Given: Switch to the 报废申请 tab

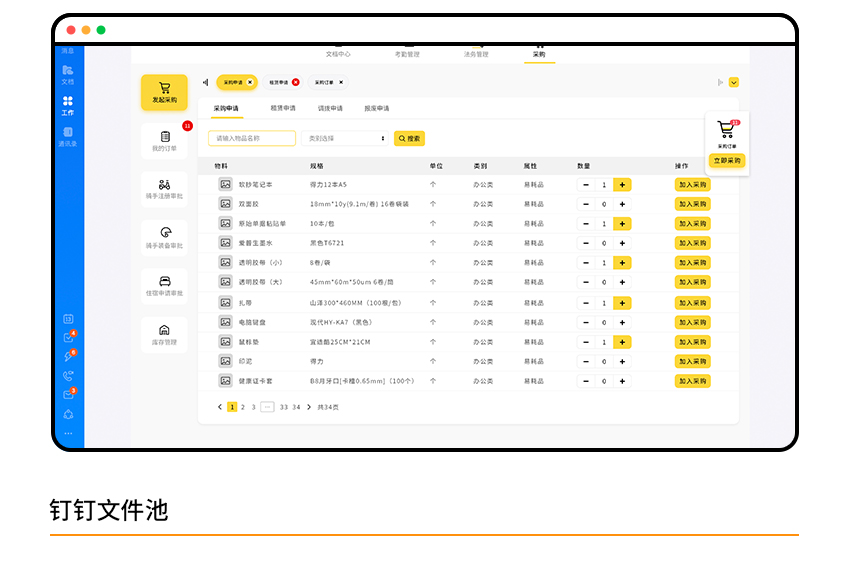Looking at the screenshot, I should pyautogui.click(x=377, y=108).
